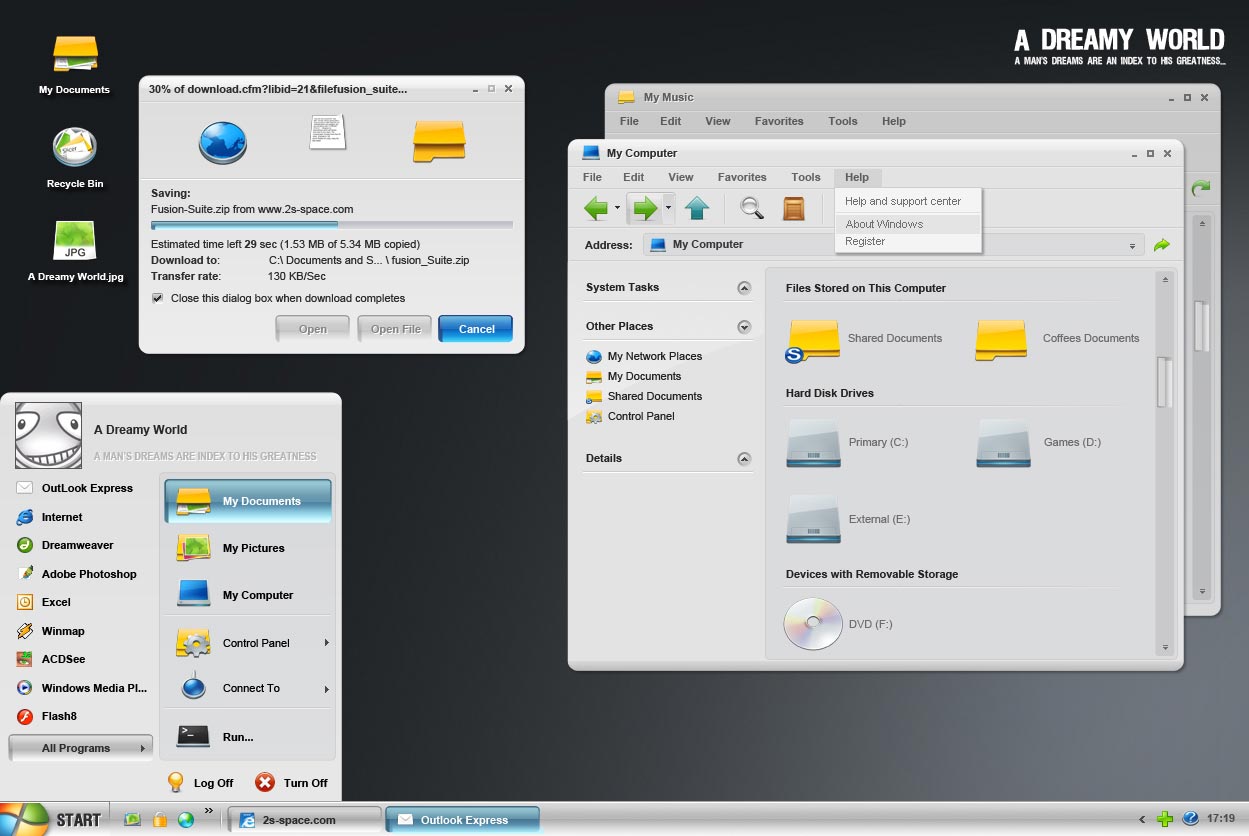Launch Dreamweaver from the Start menu
This screenshot has height=836, width=1249.
65,545
